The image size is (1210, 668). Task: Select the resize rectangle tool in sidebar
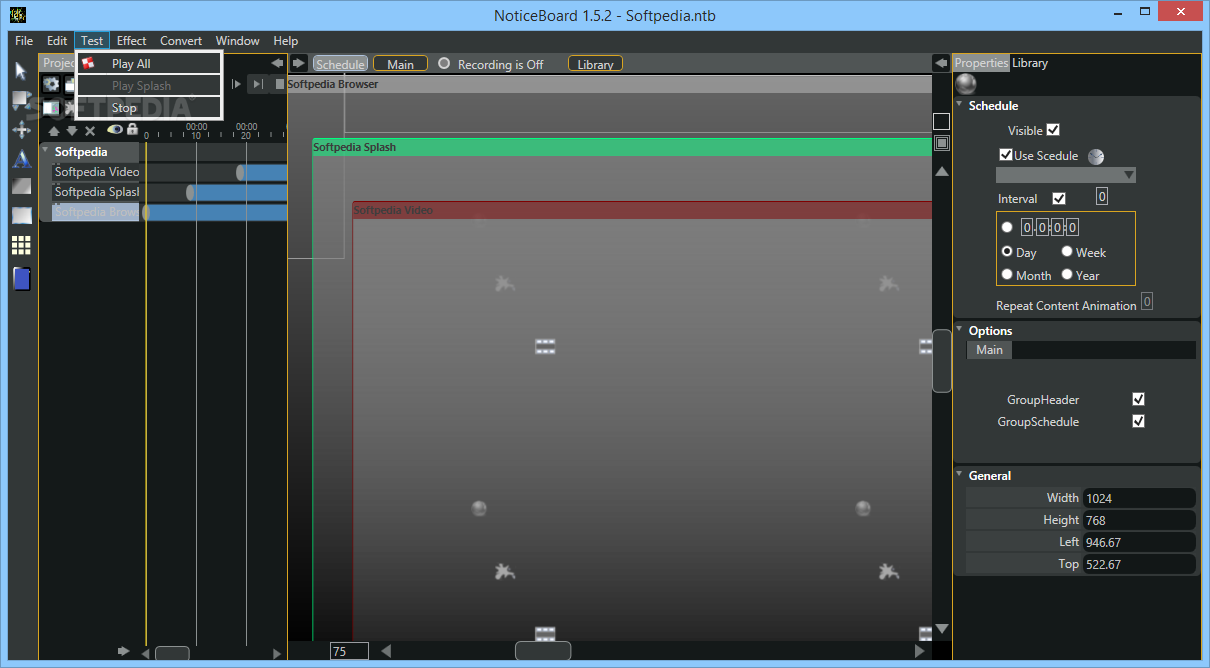(x=21, y=99)
